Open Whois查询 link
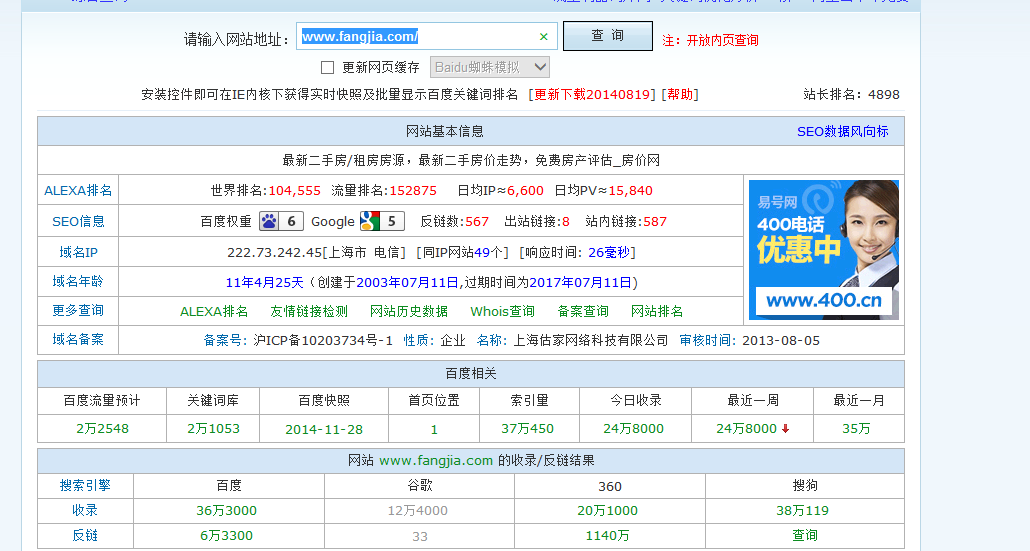 tap(502, 311)
